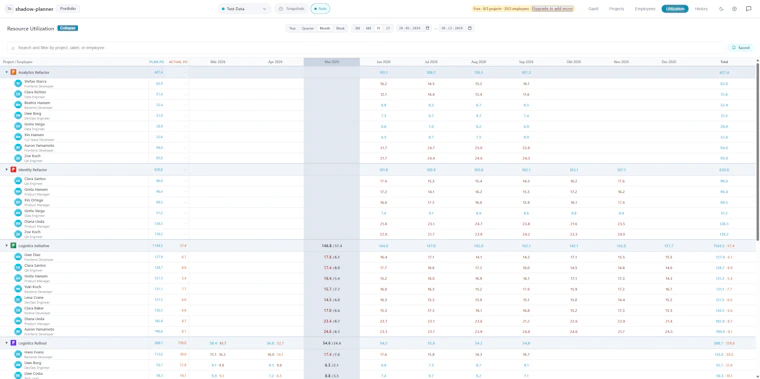Click the start date input field
760x379 pixels.
pyautogui.click(x=414, y=28)
